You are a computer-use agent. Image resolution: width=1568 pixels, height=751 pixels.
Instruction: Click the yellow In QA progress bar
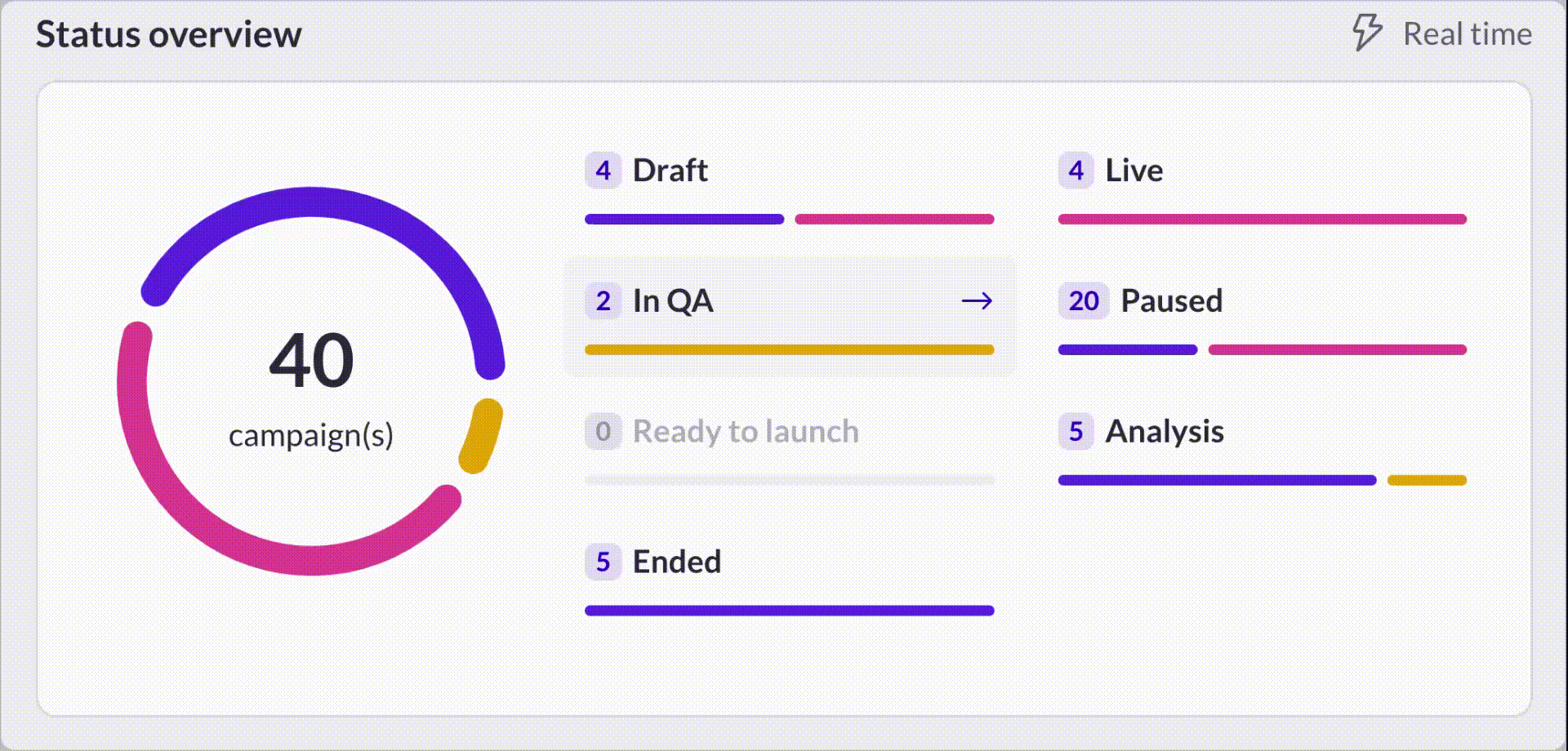click(x=790, y=350)
